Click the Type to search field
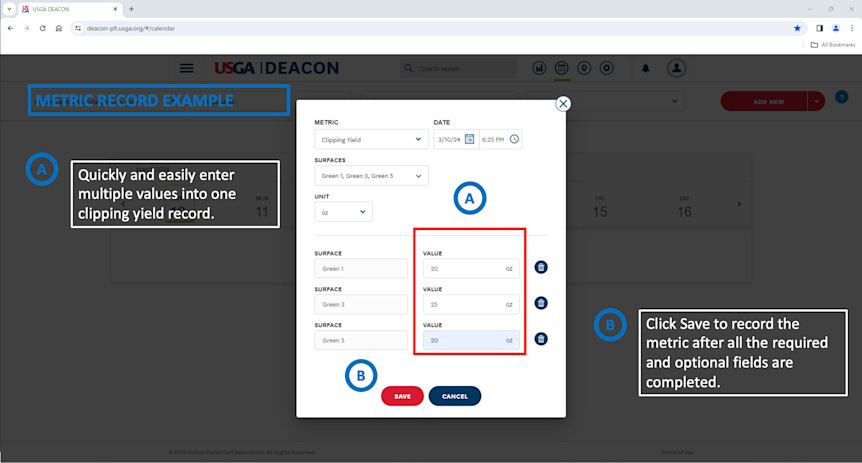The image size is (862, 463). click(459, 68)
